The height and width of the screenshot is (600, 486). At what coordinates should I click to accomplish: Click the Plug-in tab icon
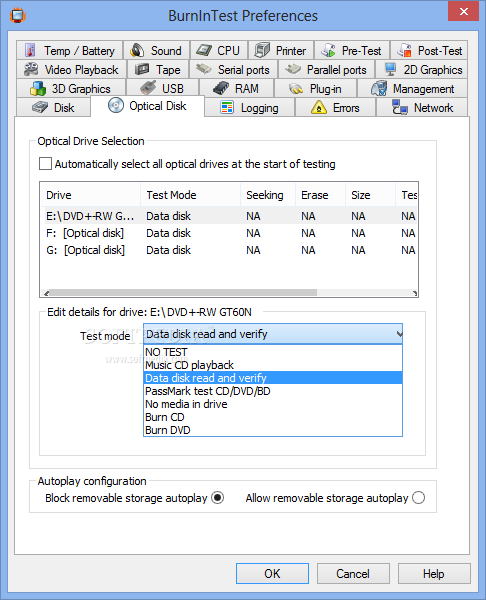point(296,89)
